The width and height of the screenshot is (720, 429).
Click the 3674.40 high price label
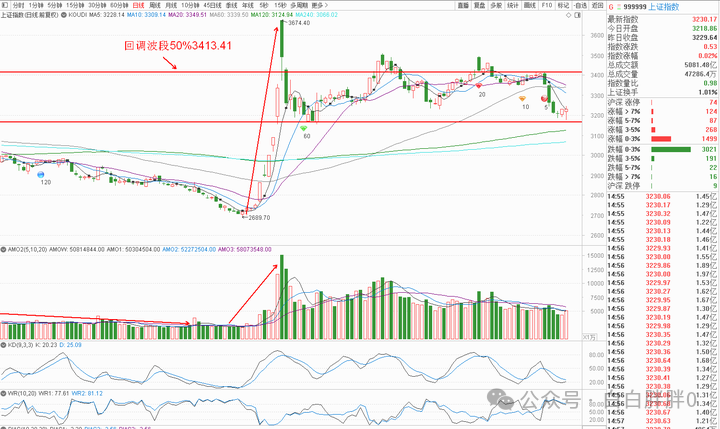(x=299, y=23)
